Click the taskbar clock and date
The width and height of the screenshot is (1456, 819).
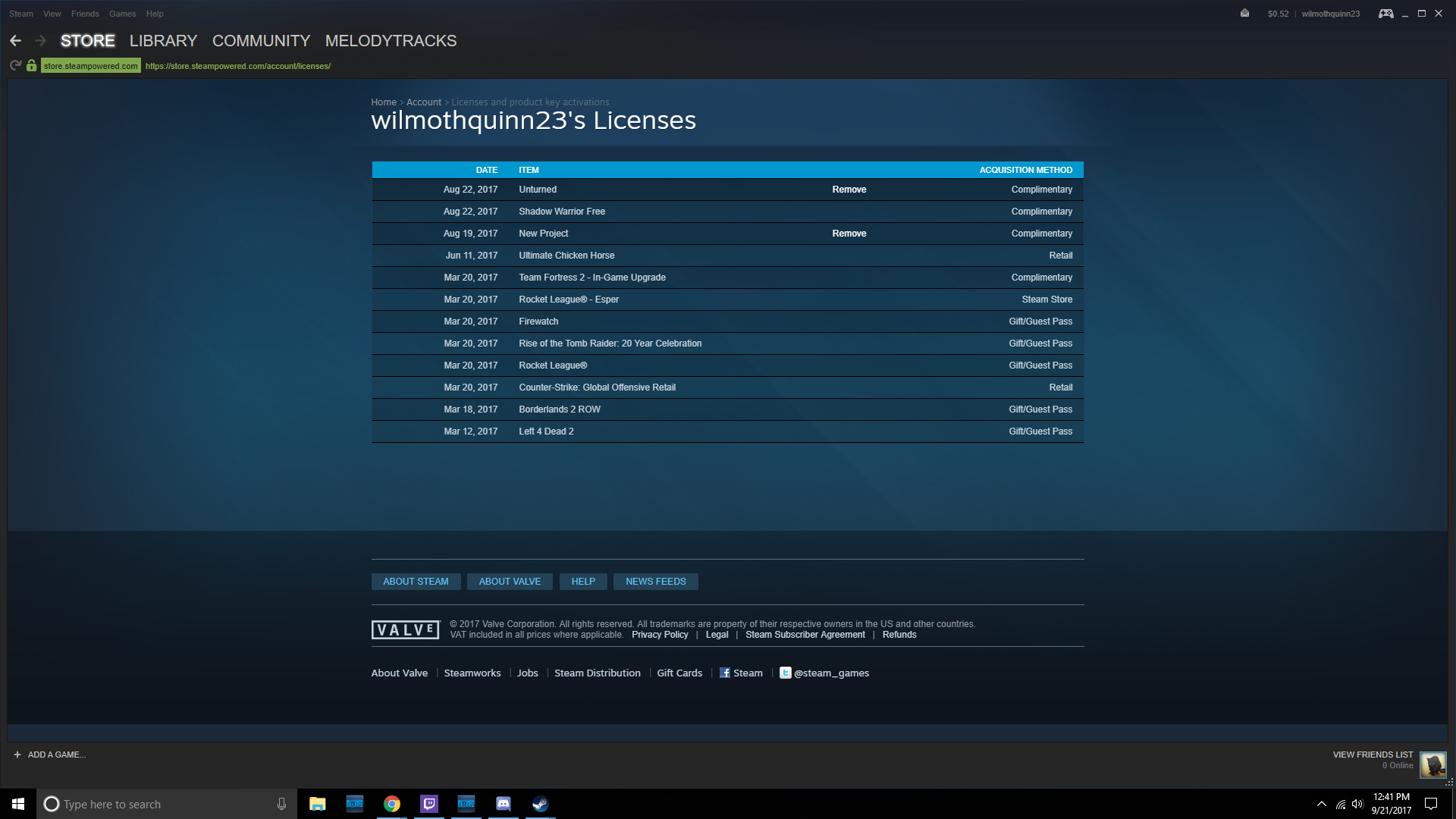[1391, 804]
